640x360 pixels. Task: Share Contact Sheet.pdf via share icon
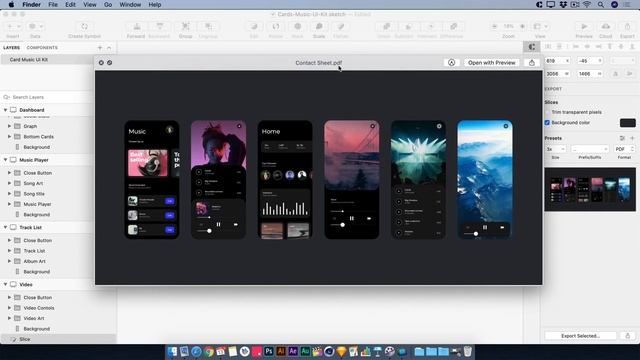[x=531, y=62]
